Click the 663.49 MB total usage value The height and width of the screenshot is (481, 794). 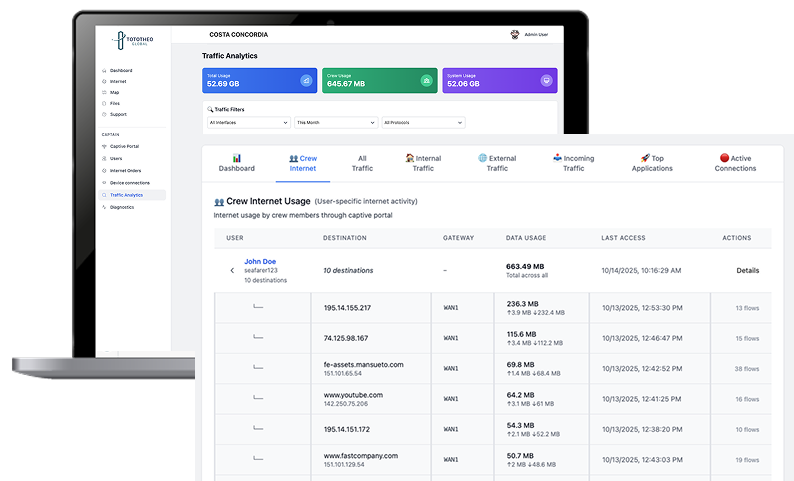click(525, 266)
